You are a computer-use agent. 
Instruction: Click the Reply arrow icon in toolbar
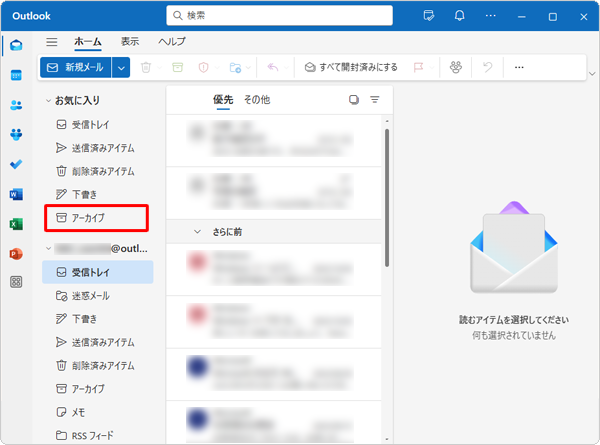(272, 68)
